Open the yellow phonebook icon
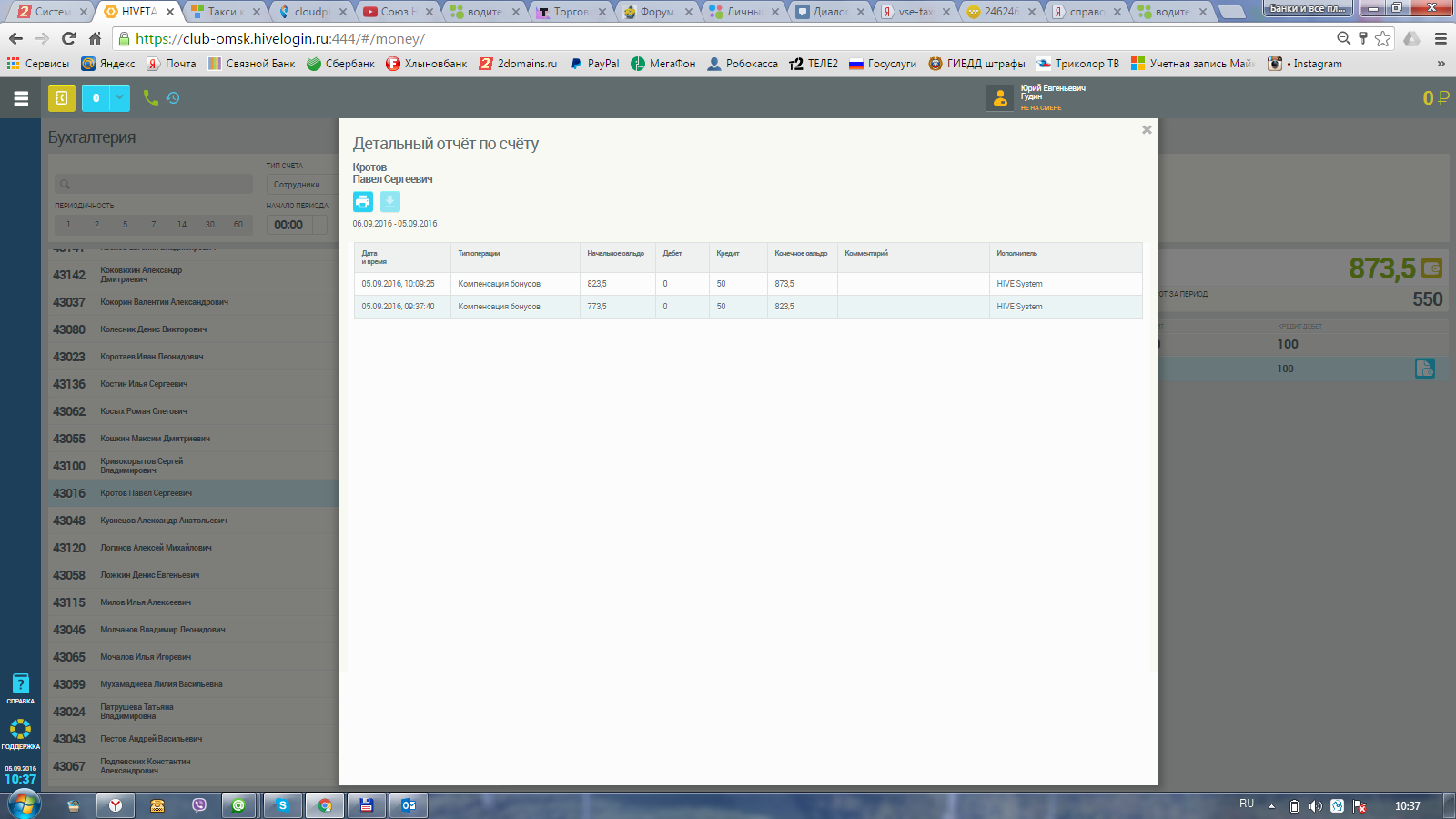This screenshot has height=819, width=1456. pos(62,98)
